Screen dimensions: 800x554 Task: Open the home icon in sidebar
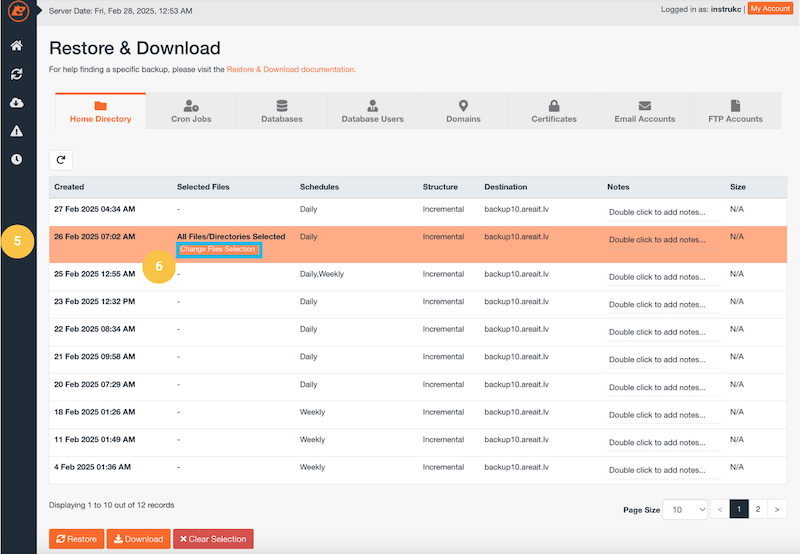(17, 46)
